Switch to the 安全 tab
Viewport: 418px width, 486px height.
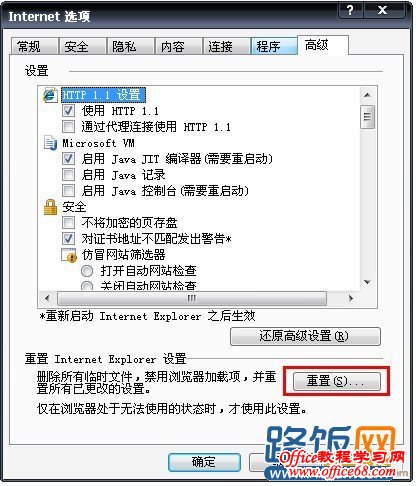(x=82, y=46)
